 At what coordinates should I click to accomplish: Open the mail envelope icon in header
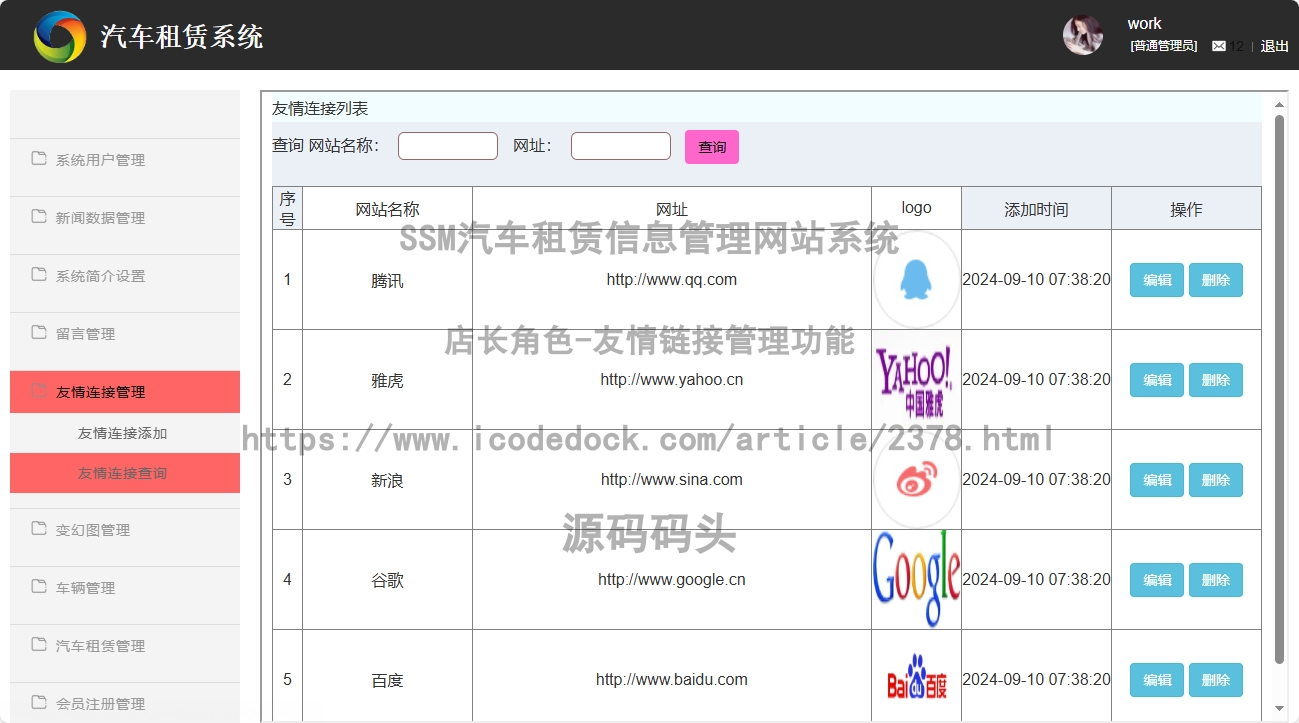point(1218,46)
